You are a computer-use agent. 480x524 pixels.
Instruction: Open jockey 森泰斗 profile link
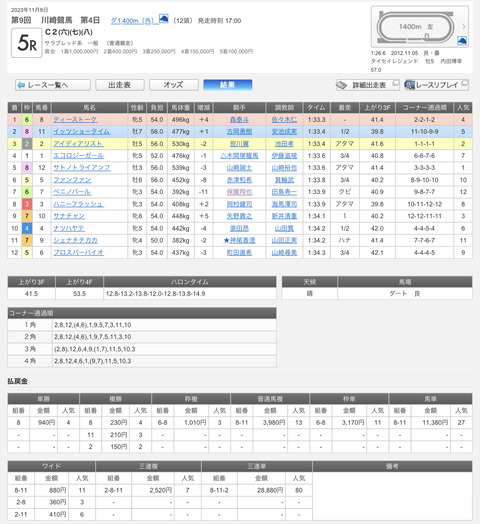click(x=239, y=120)
